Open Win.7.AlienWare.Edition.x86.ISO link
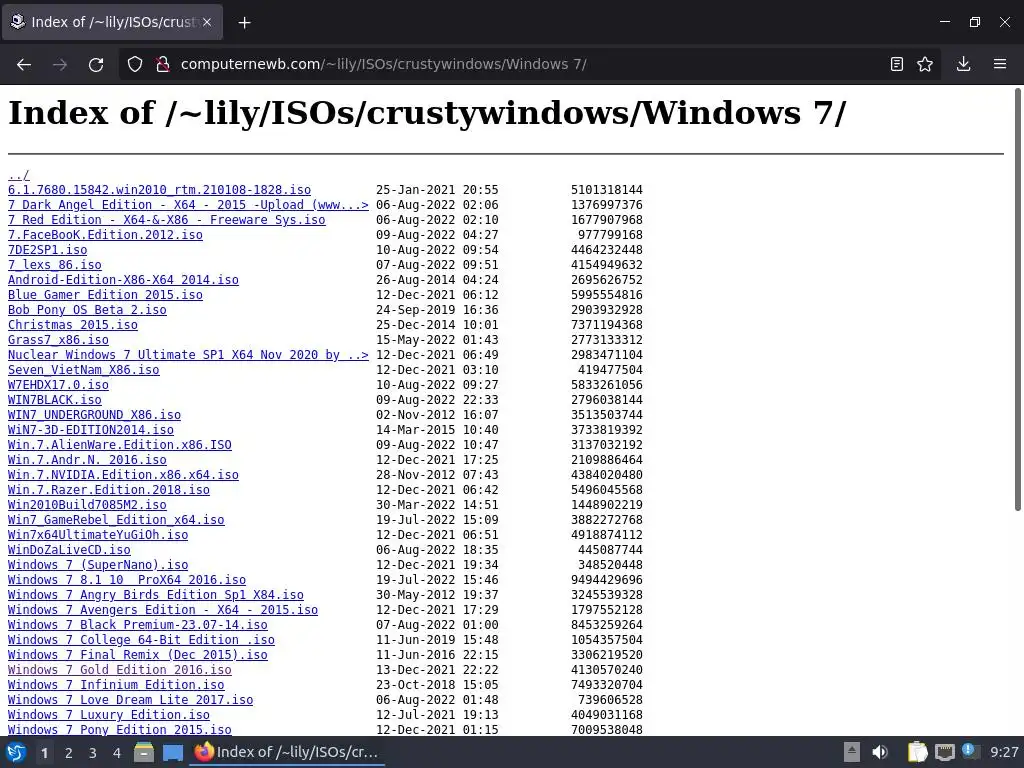1024x768 pixels. 120,445
